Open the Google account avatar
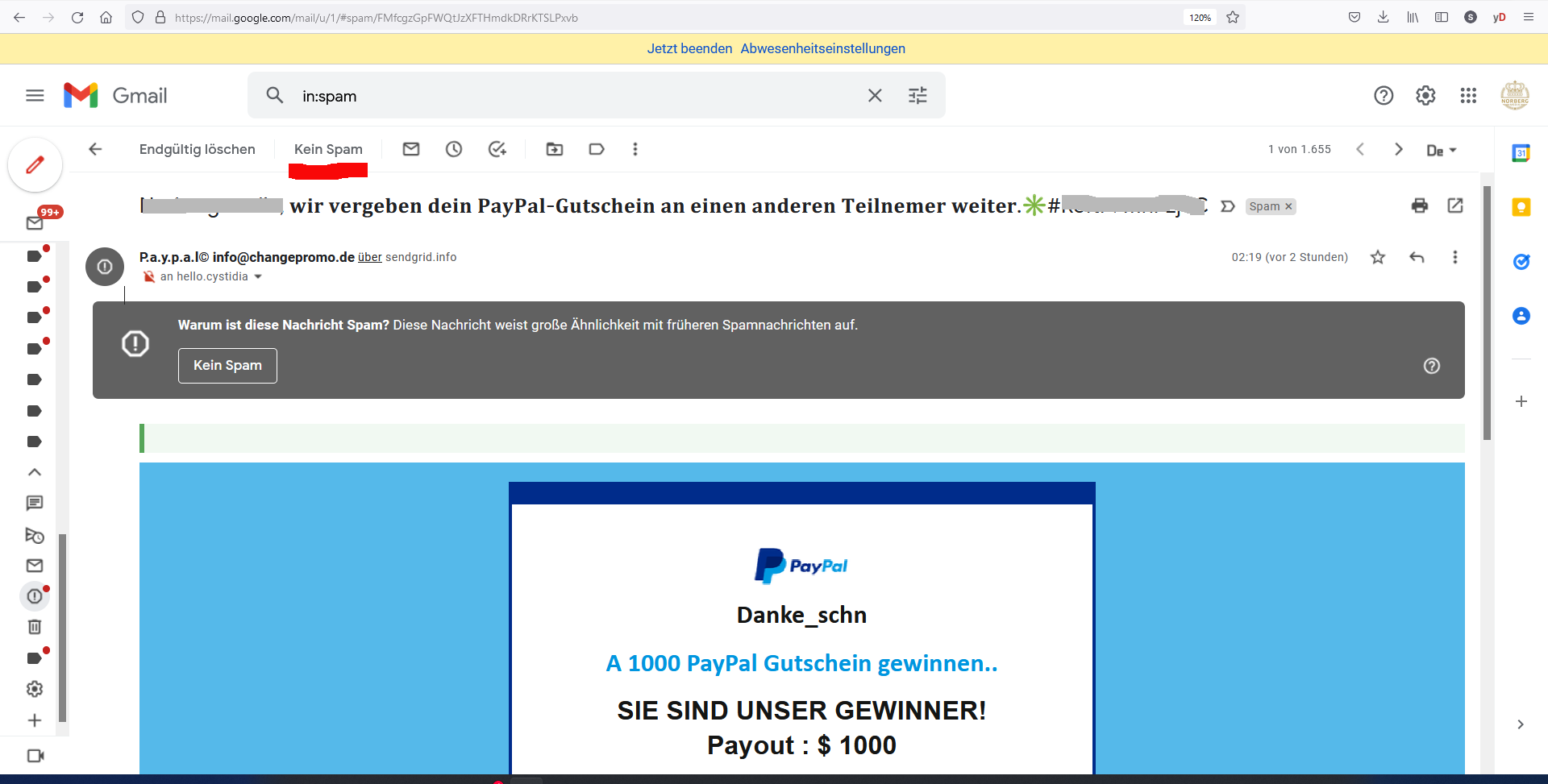Image resolution: width=1548 pixels, height=784 pixels. [x=1515, y=95]
